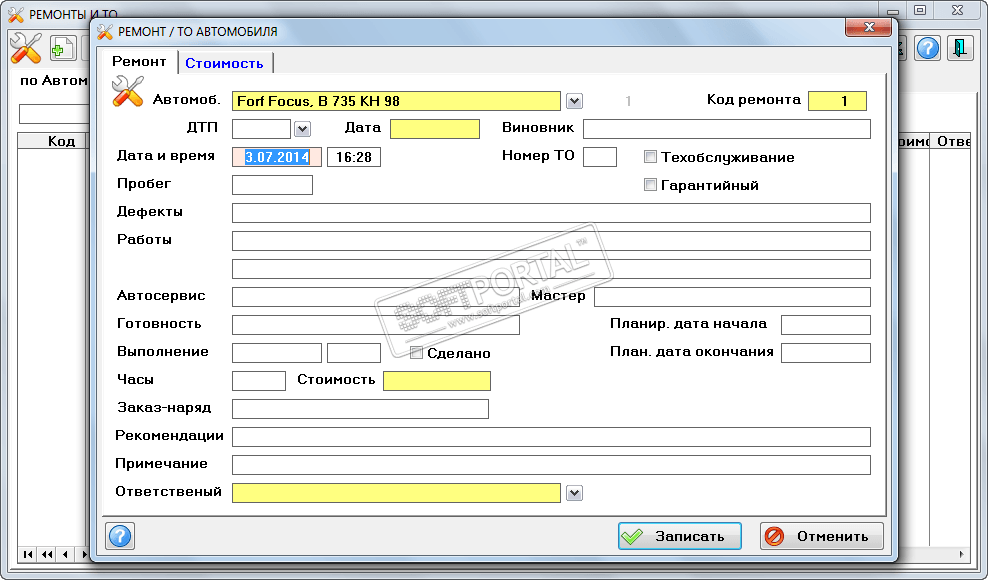Click the Планир. дата начала field

pos(825,325)
